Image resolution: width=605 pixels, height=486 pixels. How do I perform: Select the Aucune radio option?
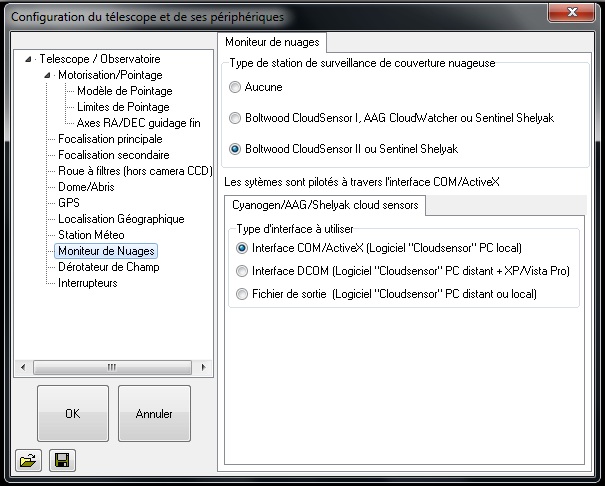pyautogui.click(x=235, y=87)
